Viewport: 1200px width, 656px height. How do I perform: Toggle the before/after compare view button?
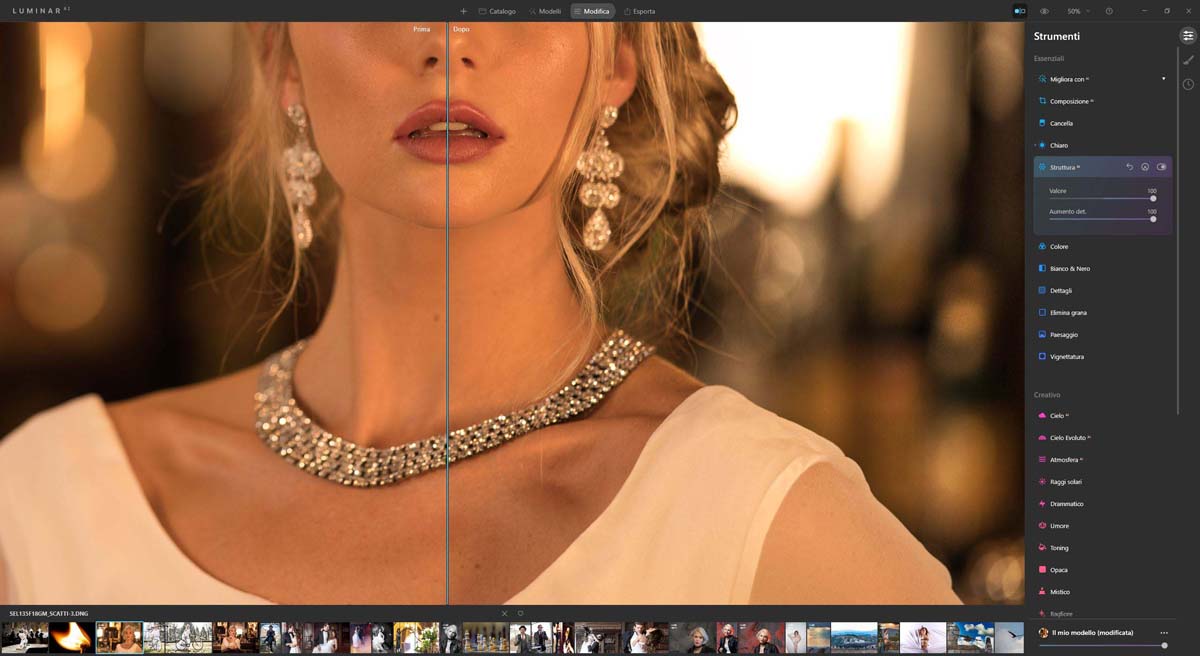click(x=1020, y=11)
